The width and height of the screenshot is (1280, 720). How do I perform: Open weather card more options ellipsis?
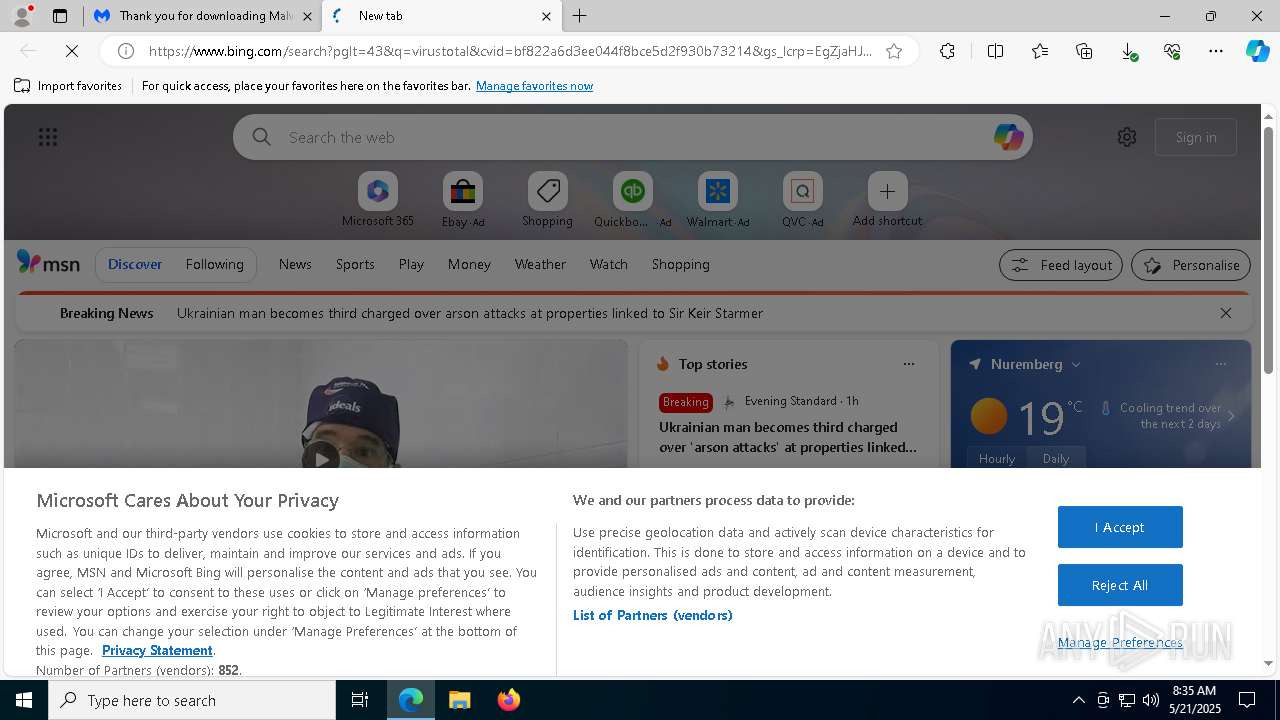[x=1221, y=364]
